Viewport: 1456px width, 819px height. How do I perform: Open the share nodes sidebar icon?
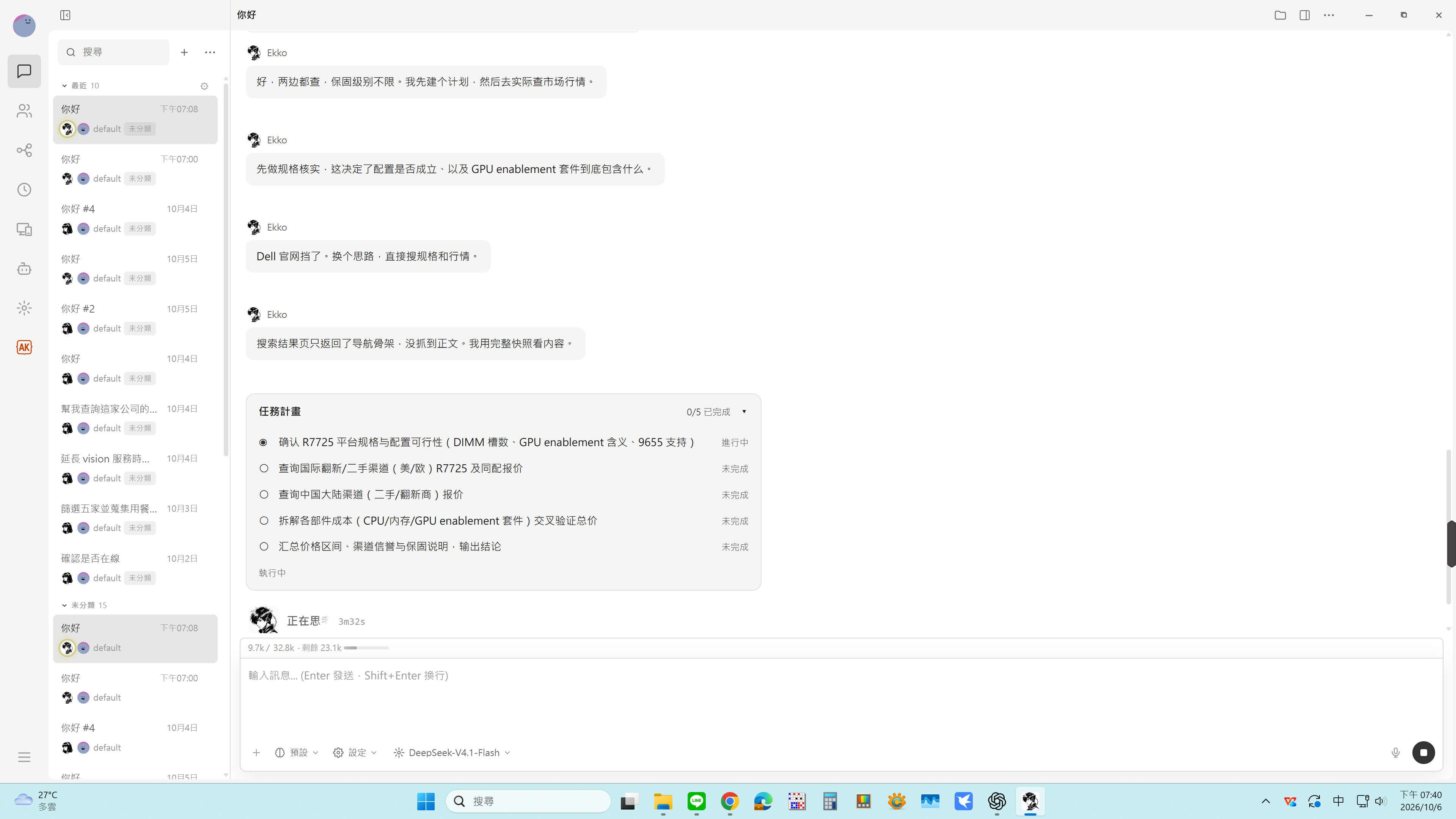24,150
